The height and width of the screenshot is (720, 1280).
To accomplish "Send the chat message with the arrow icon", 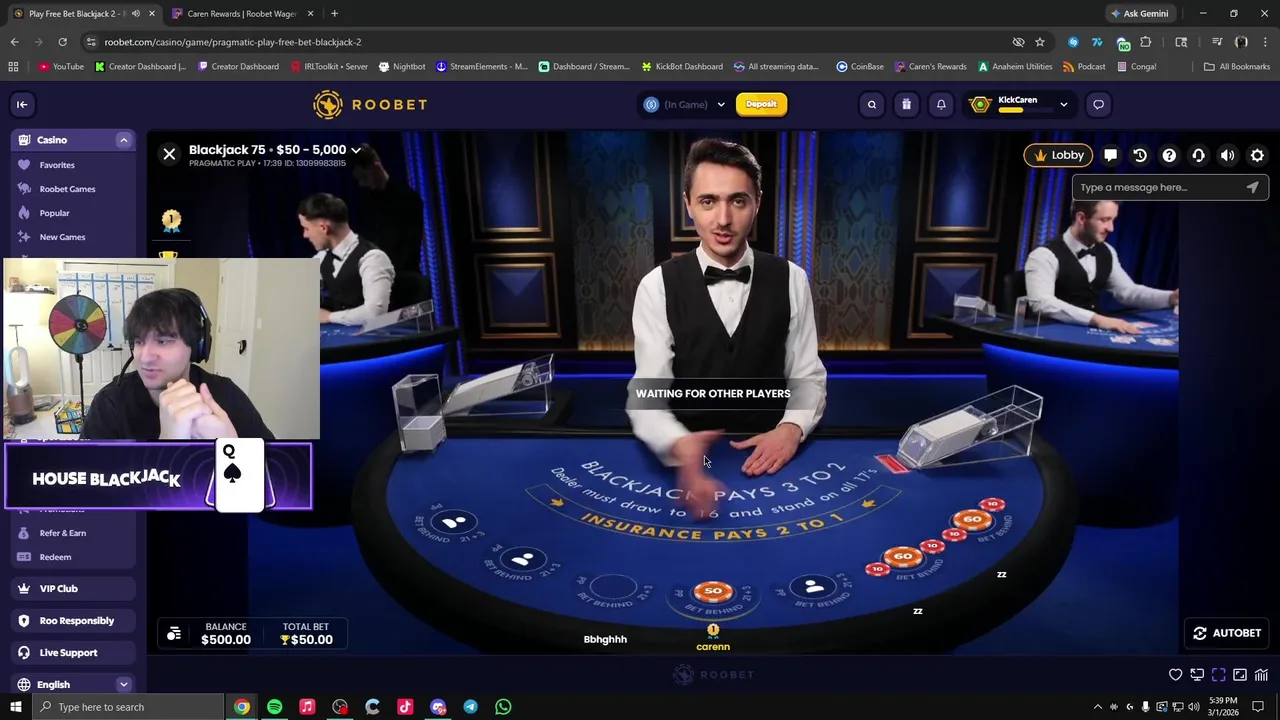I will point(1252,187).
